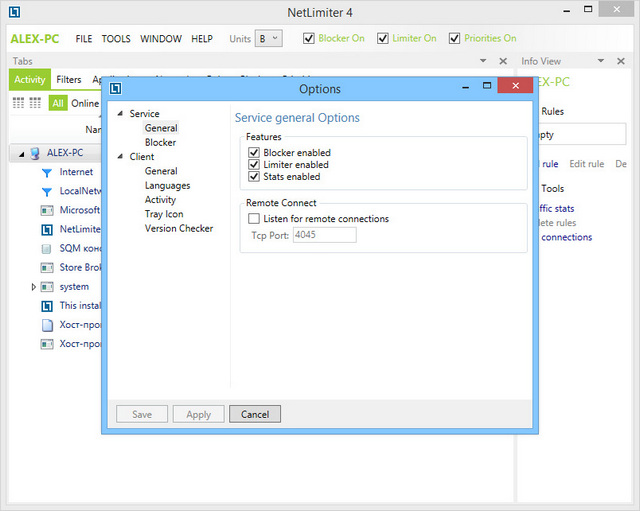Switch to the Filters tab
The image size is (640, 511).
pyautogui.click(x=69, y=80)
